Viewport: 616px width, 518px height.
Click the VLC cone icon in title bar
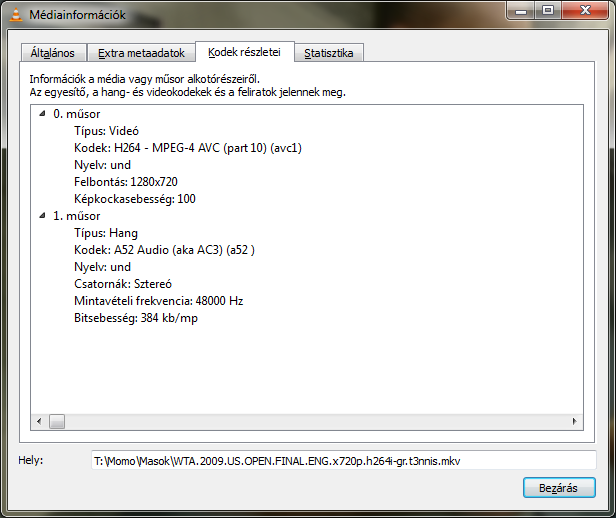pos(16,15)
